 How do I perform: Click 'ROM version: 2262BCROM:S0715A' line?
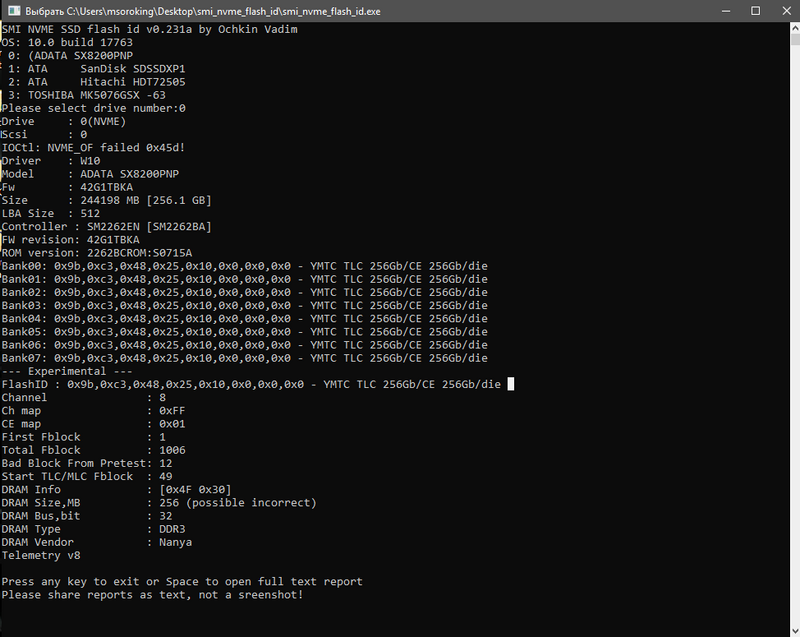coord(97,253)
